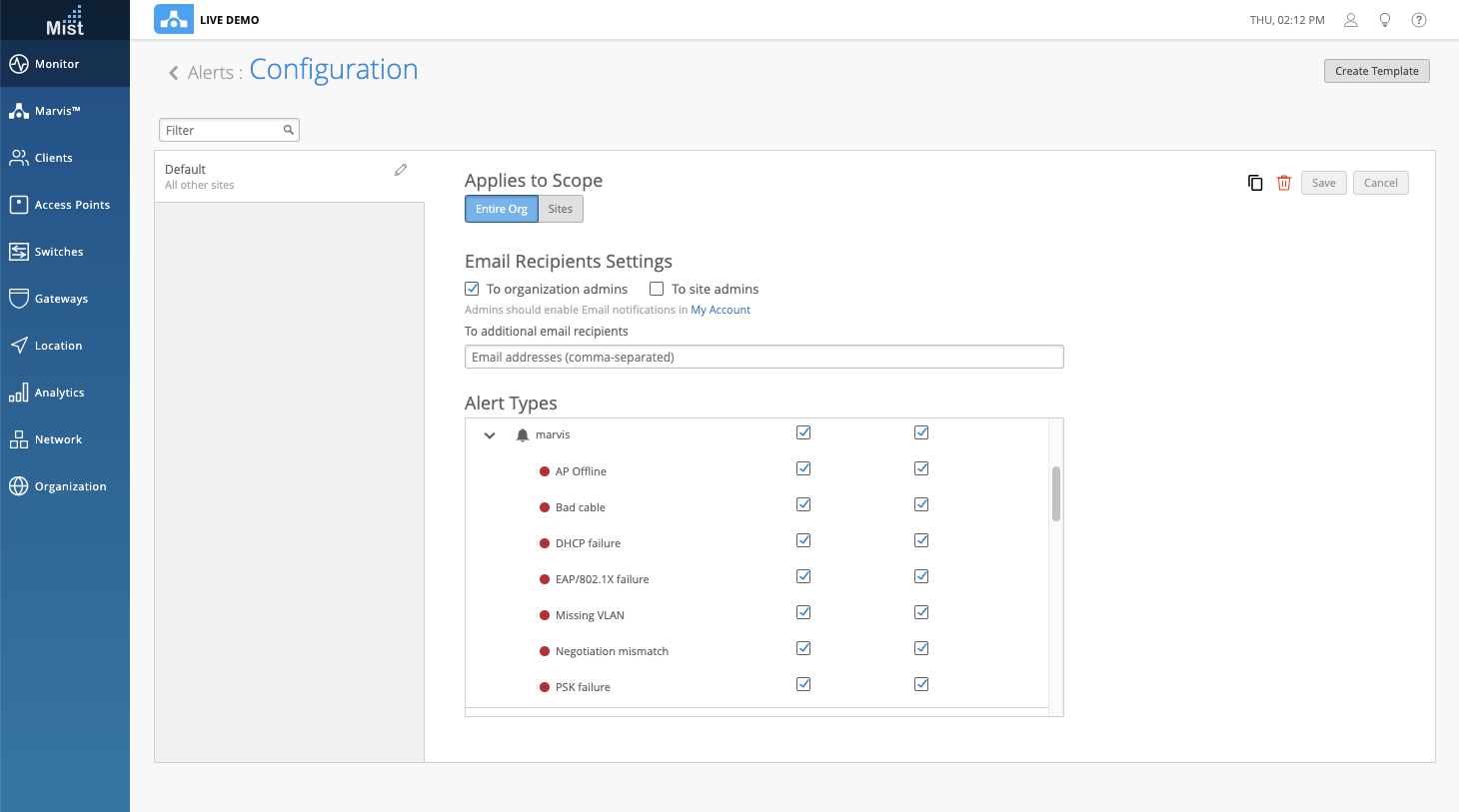This screenshot has width=1459, height=812.
Task: Select the Entire Org scope tab
Action: pyautogui.click(x=501, y=209)
